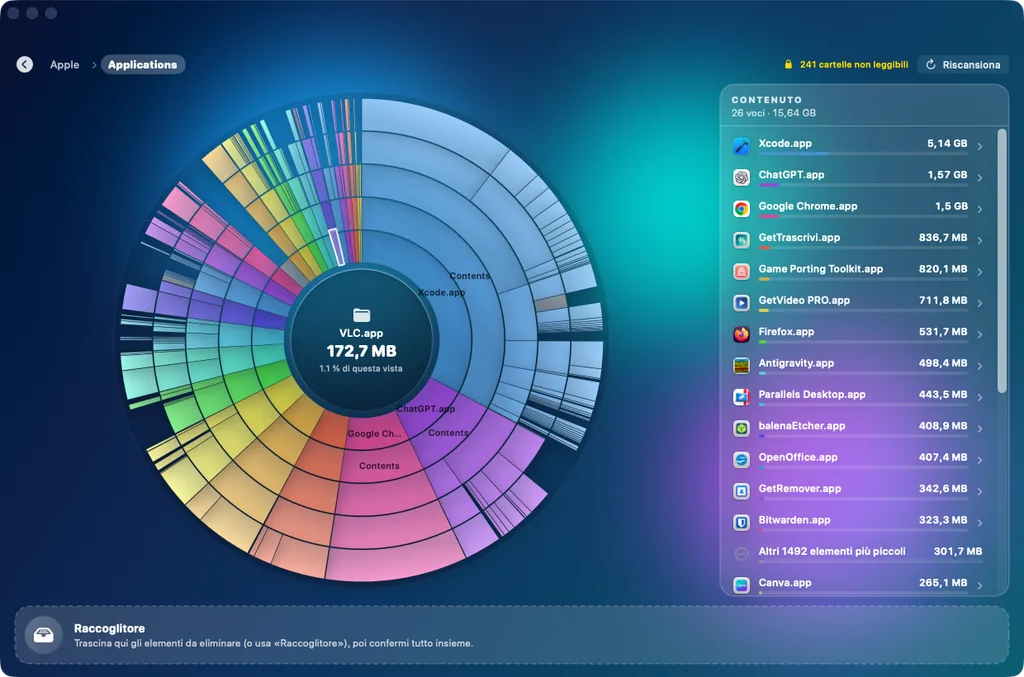Screen dimensions: 1024x677
Task: Click the 172,7 MB center value
Action: pos(361,351)
